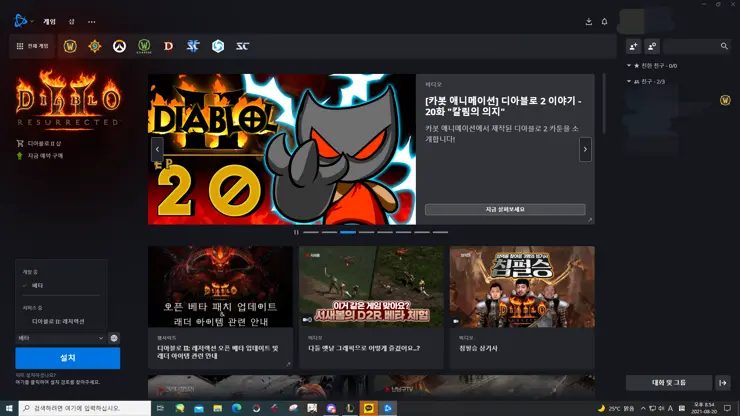
Task: Click the friend's WoW status icon
Action: click(725, 100)
